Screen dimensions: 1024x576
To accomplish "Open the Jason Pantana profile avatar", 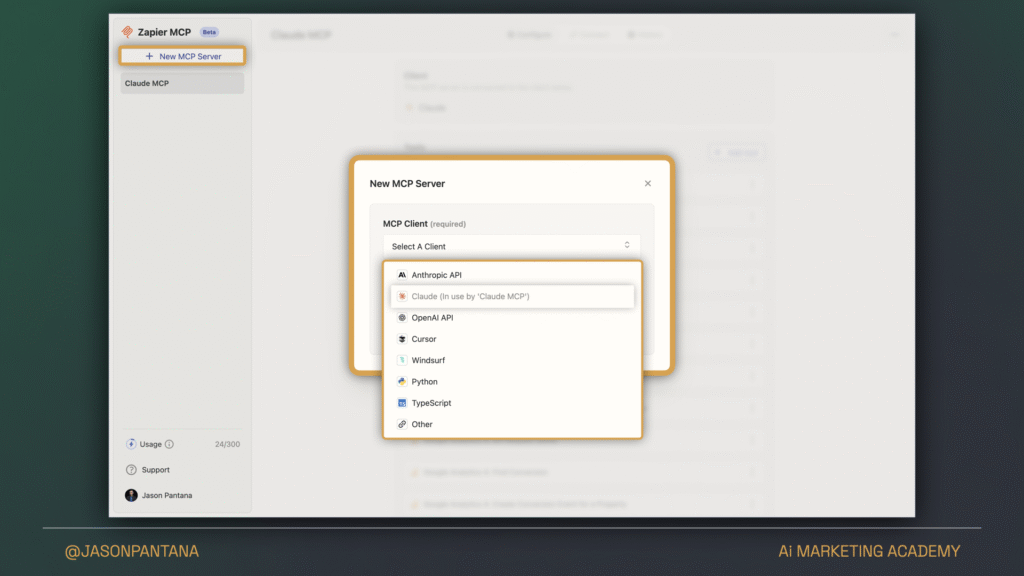I will click(131, 495).
